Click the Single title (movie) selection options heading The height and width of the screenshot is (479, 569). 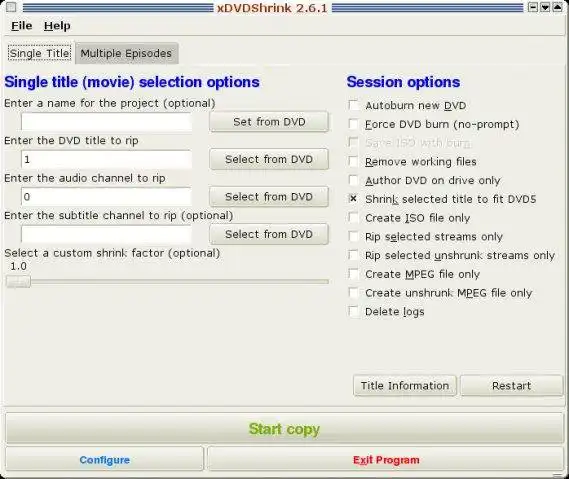click(132, 82)
